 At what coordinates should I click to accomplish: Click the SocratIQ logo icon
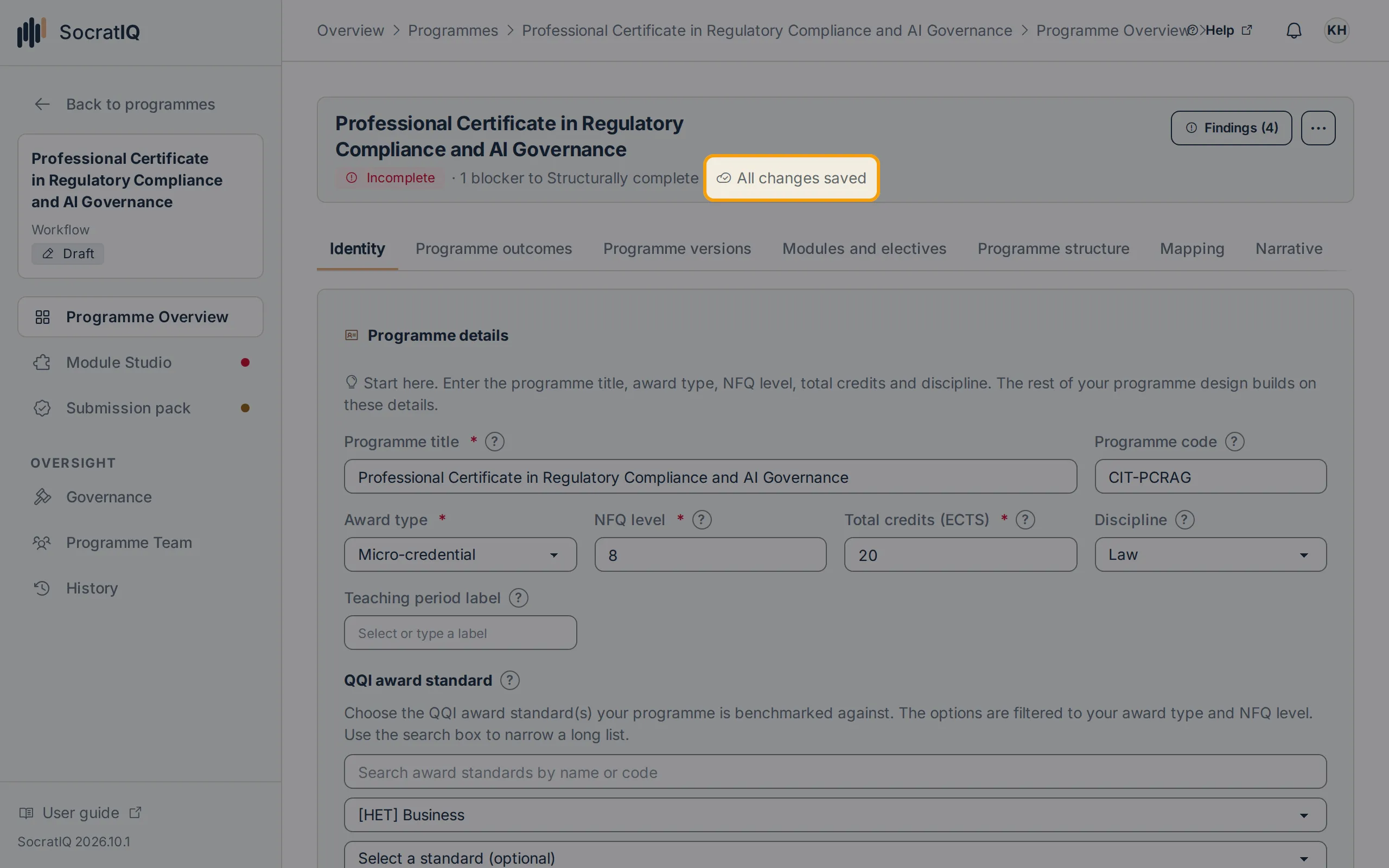tap(31, 31)
